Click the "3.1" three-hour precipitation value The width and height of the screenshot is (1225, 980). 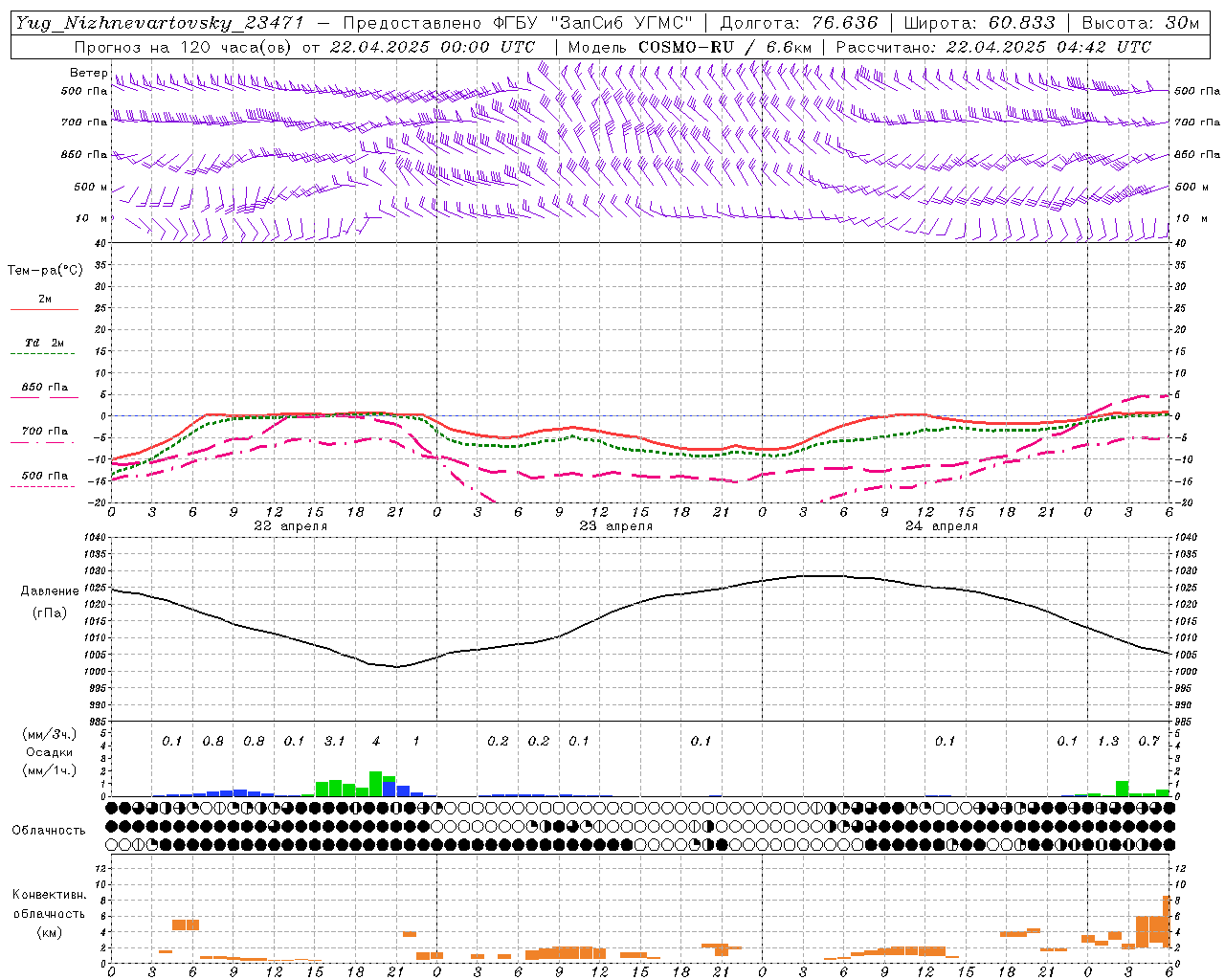coord(335,741)
